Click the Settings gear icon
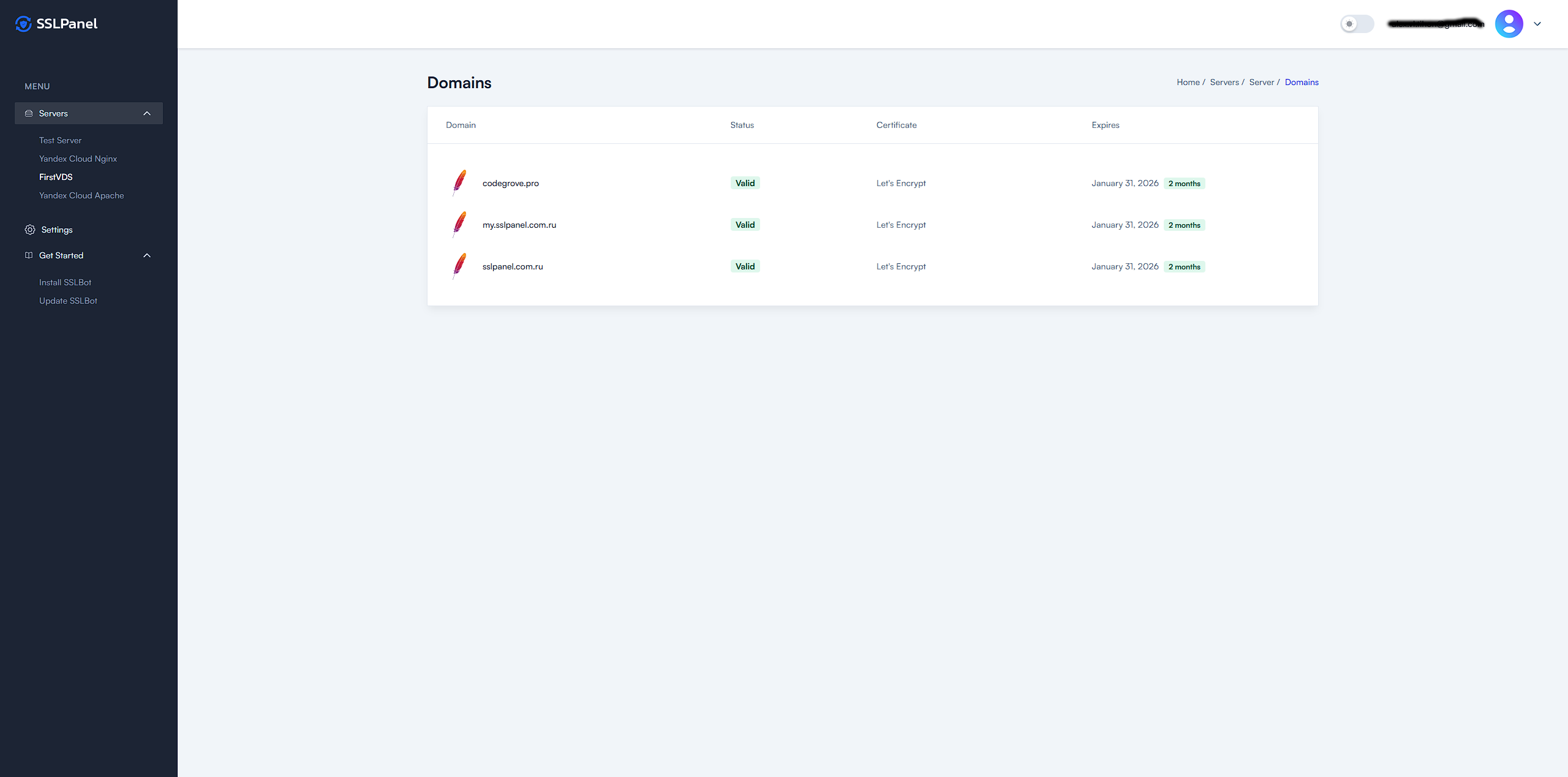The image size is (1568, 777). (x=29, y=230)
